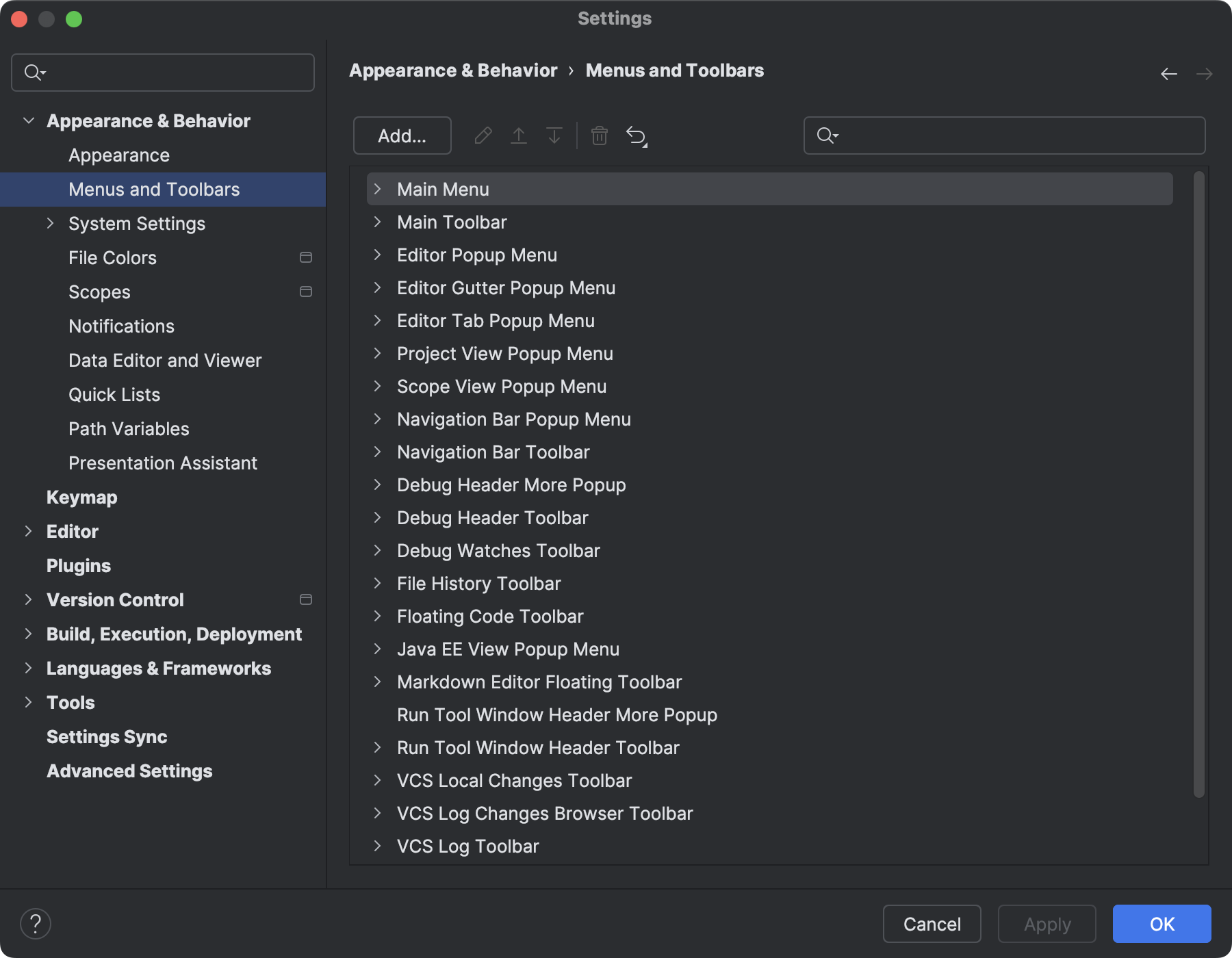Click the Add... button
Screen dimensions: 1232x958
[x=402, y=135]
